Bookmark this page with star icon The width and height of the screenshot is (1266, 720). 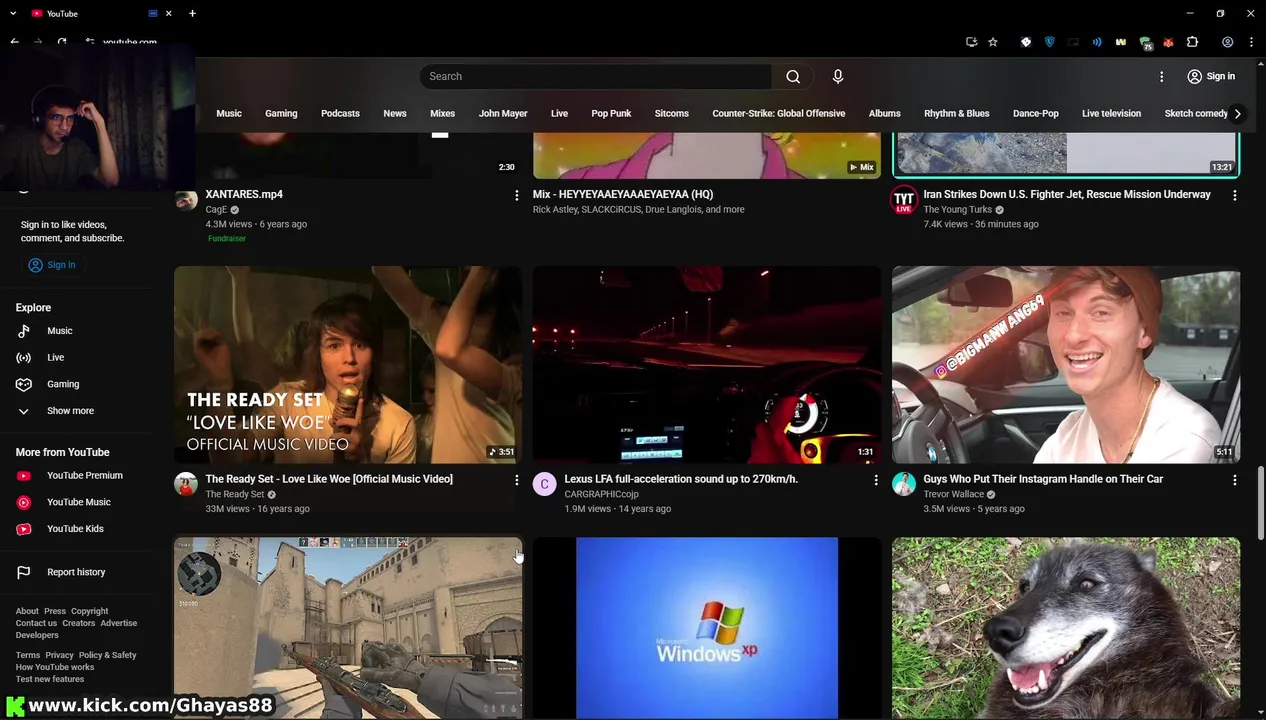click(993, 42)
